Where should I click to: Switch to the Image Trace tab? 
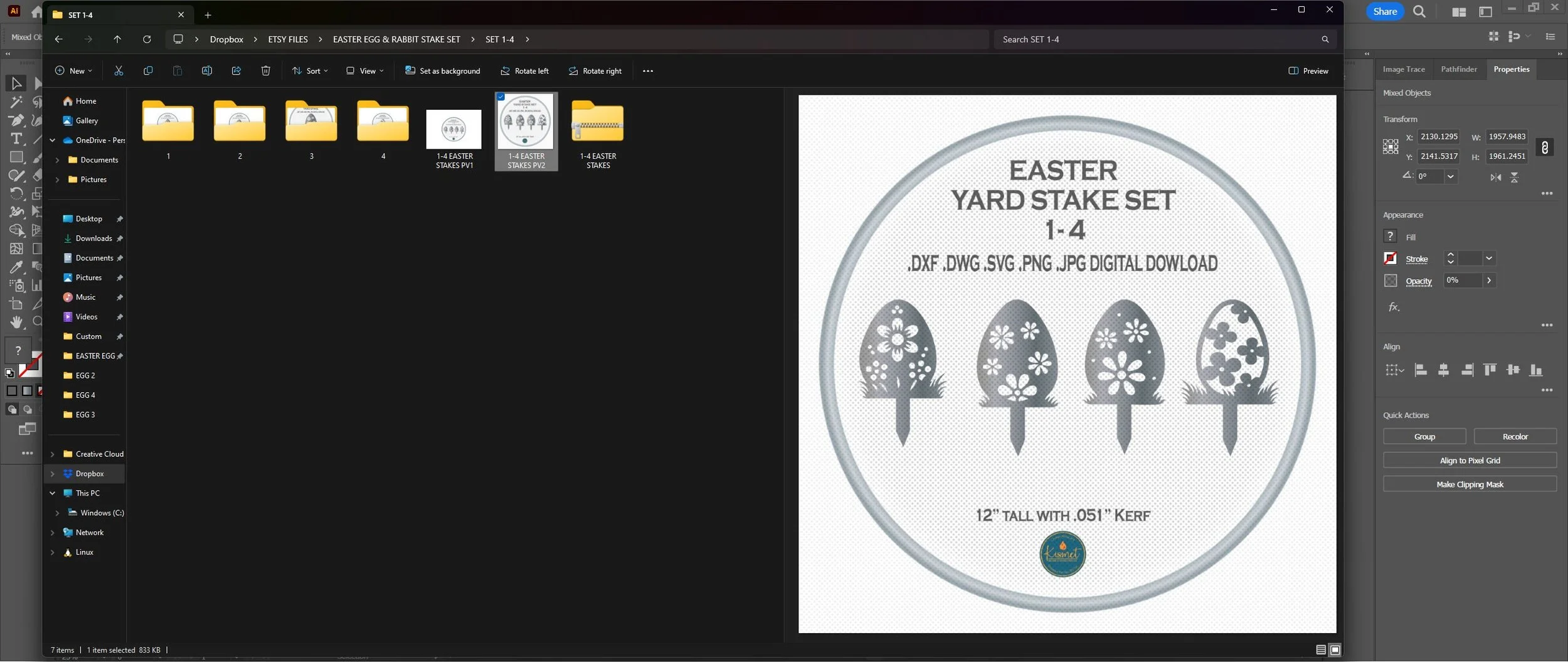tap(1404, 69)
